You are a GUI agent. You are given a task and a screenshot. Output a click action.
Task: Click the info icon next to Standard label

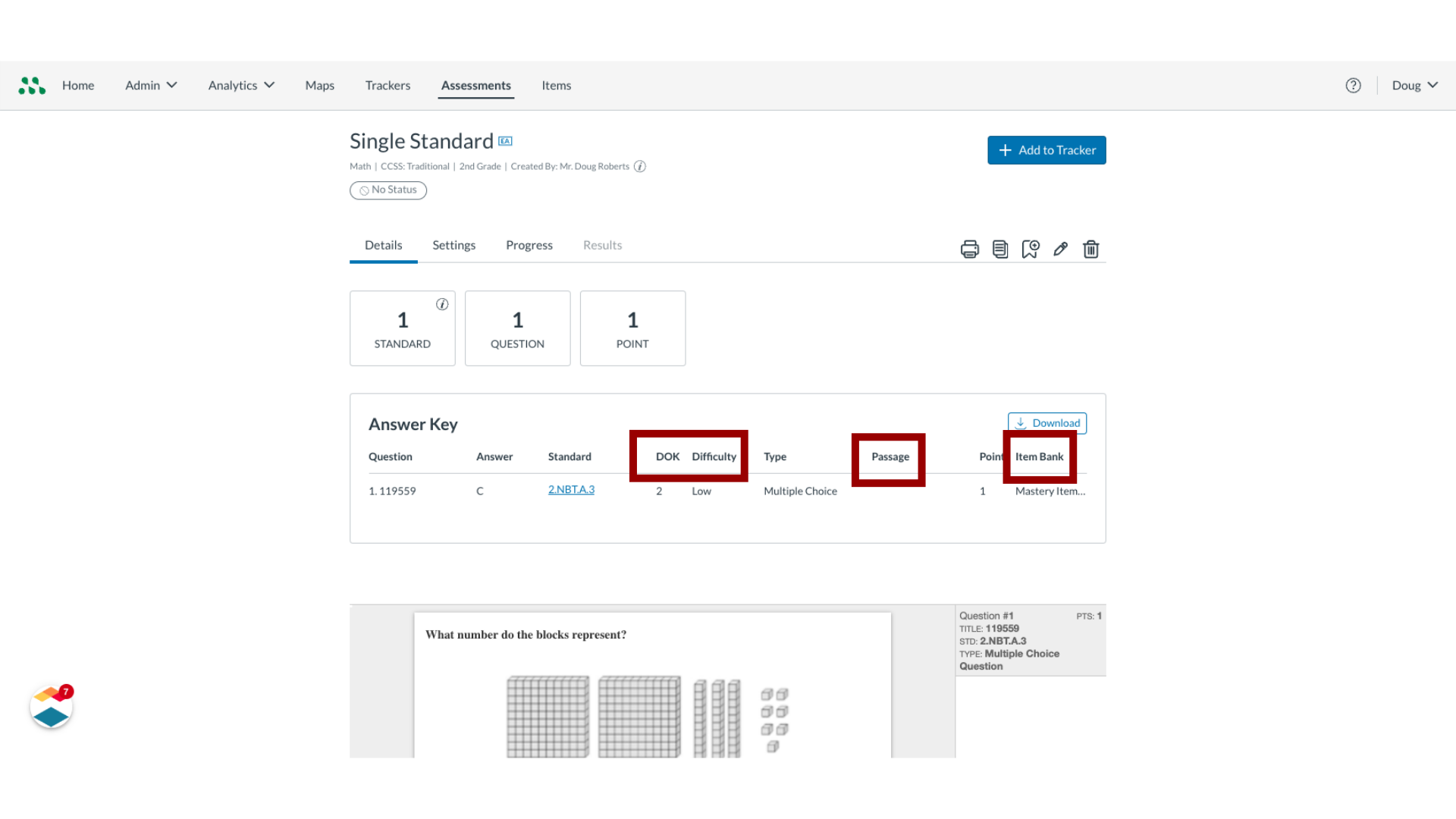pyautogui.click(x=442, y=304)
